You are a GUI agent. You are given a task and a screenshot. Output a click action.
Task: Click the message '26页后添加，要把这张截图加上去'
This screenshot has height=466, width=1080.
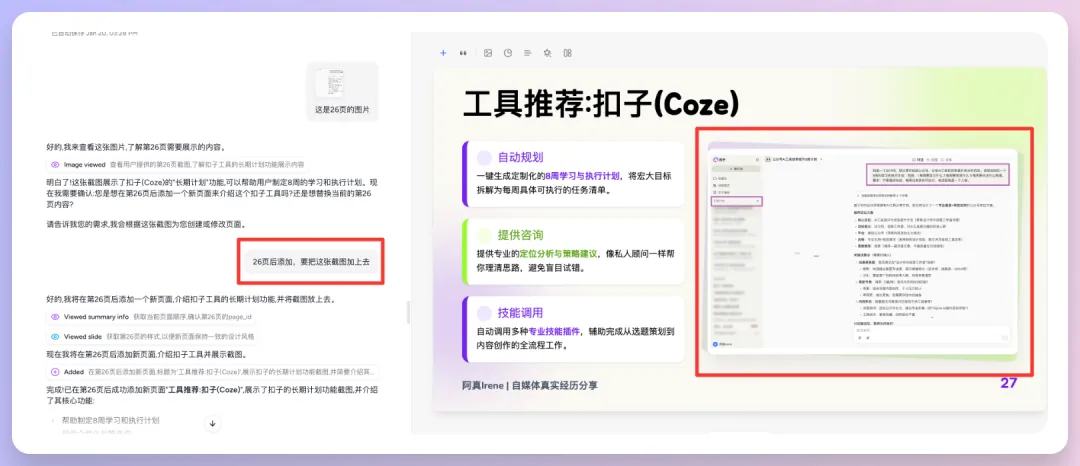(311, 262)
